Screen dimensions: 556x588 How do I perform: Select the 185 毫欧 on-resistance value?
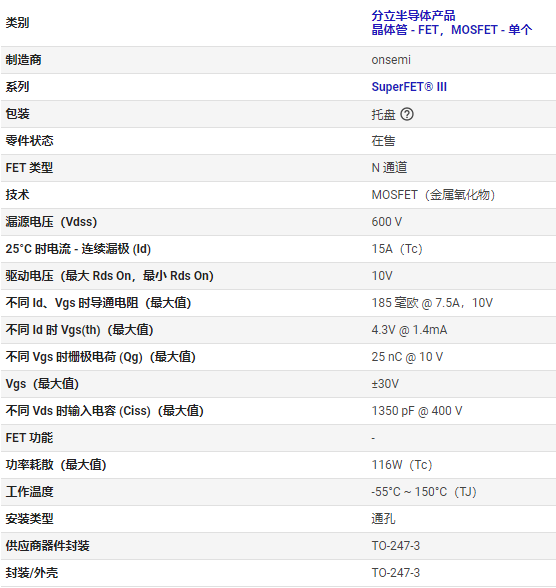tap(432, 303)
